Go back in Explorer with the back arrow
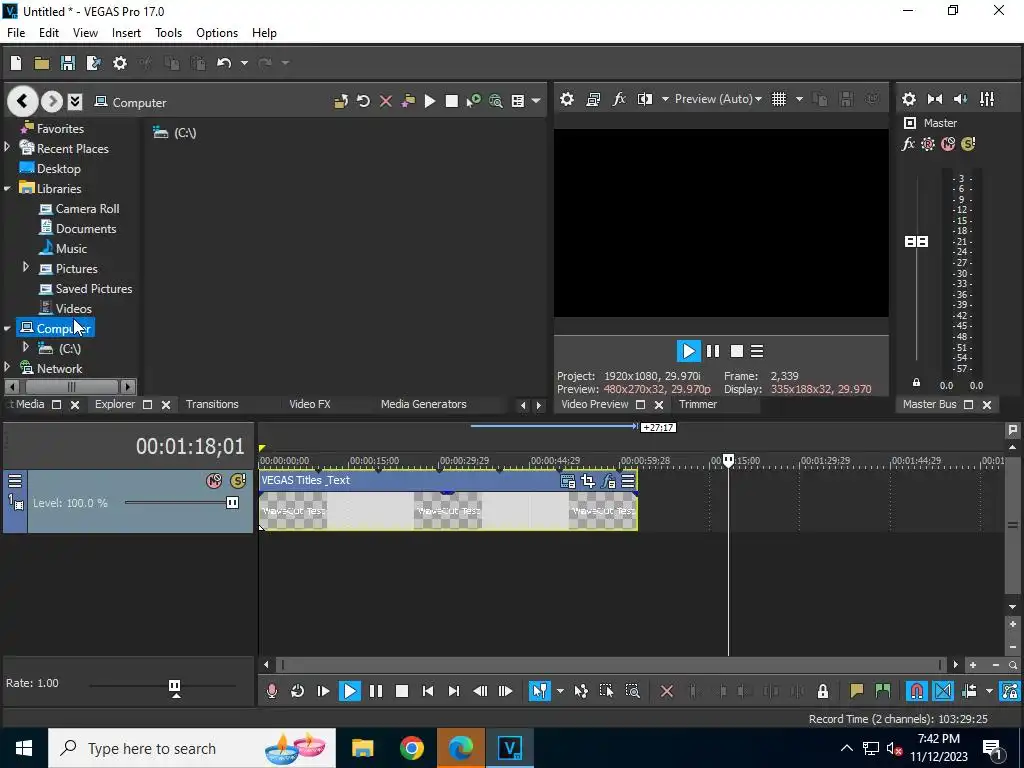This screenshot has height=768, width=1024. pyautogui.click(x=22, y=101)
